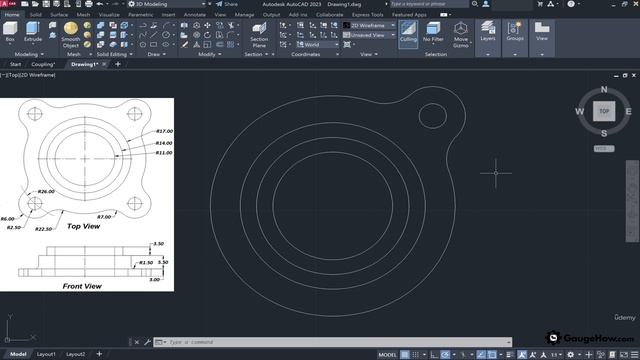Switch to the Layout1 tab

click(x=46, y=354)
